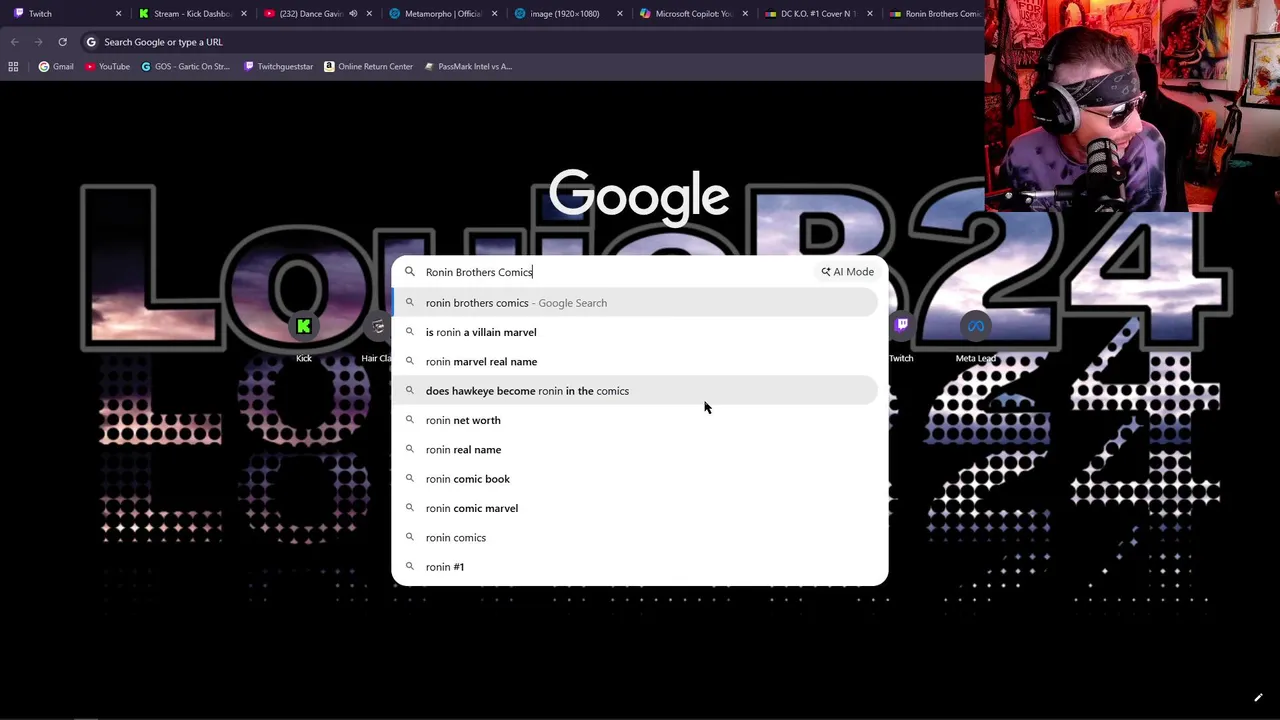
Task: Reload the page
Action: [x=62, y=42]
